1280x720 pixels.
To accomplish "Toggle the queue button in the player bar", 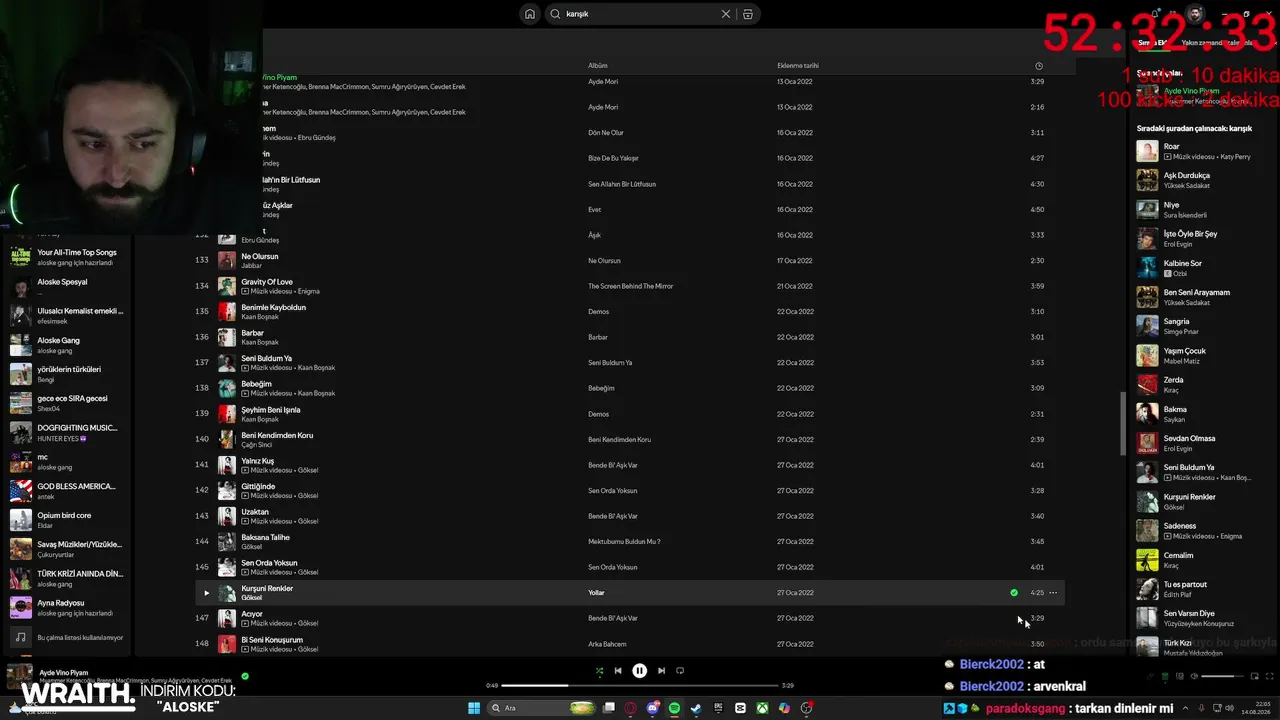I will click(1164, 677).
